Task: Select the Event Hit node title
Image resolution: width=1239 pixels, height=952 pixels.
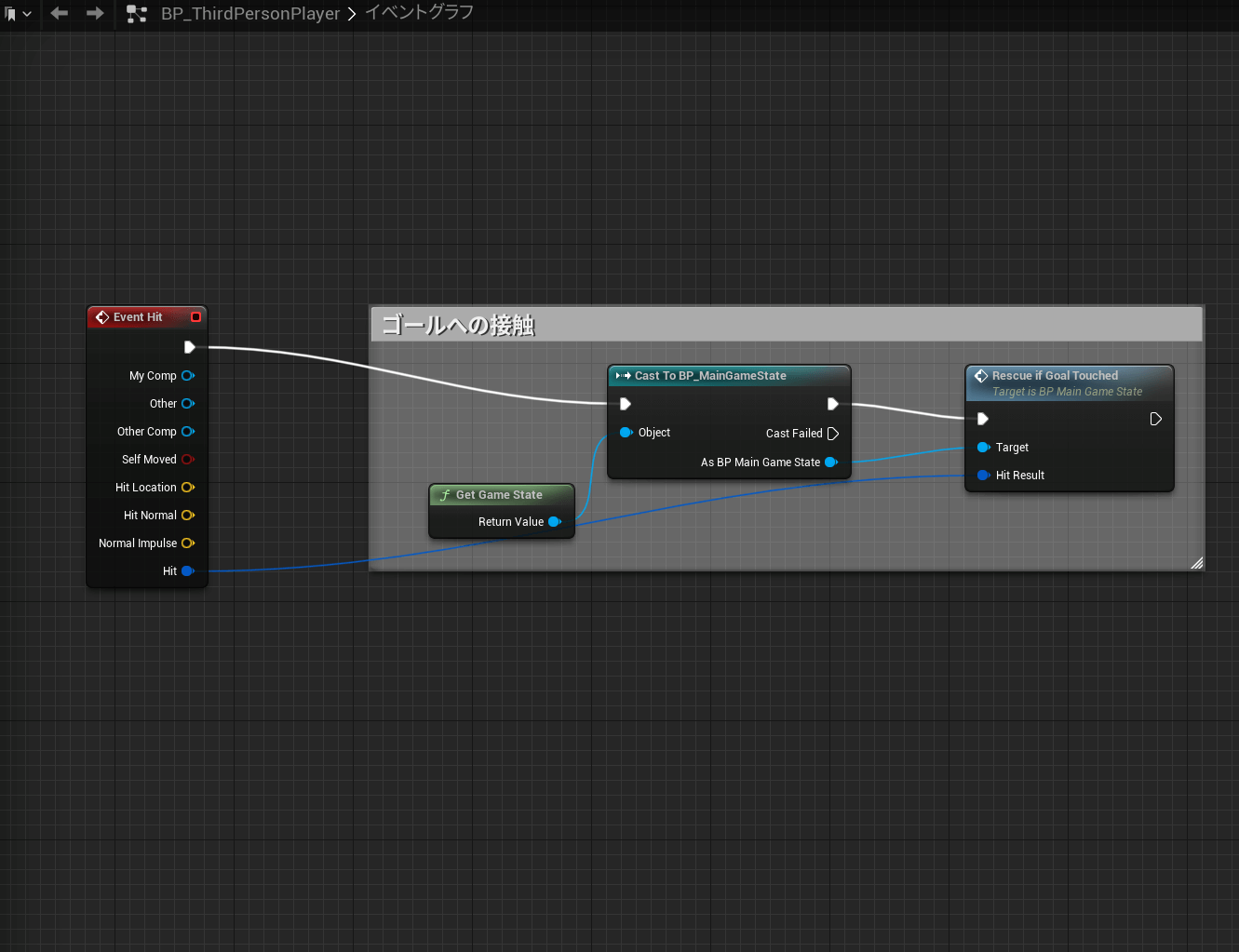Action: point(138,317)
